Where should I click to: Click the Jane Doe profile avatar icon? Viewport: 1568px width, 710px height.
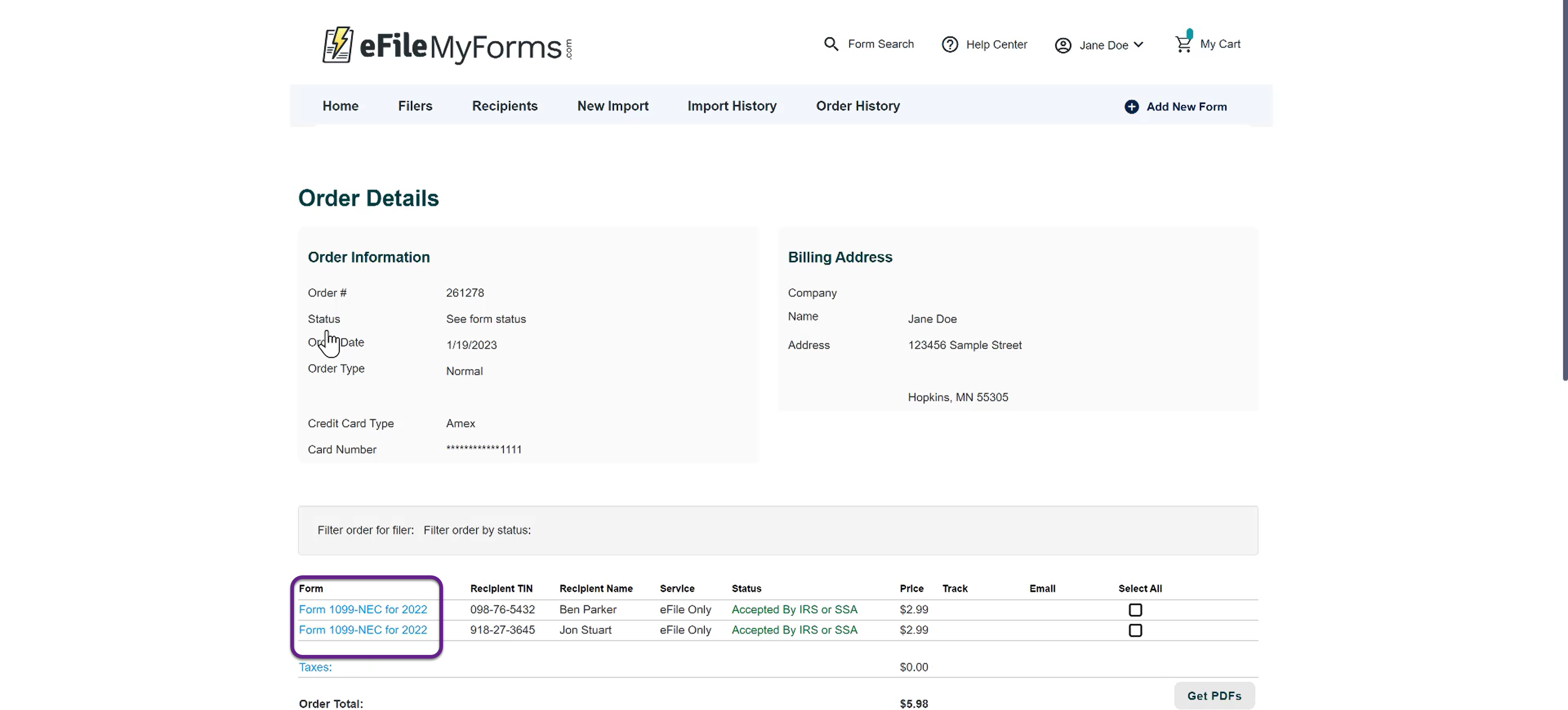1063,46
